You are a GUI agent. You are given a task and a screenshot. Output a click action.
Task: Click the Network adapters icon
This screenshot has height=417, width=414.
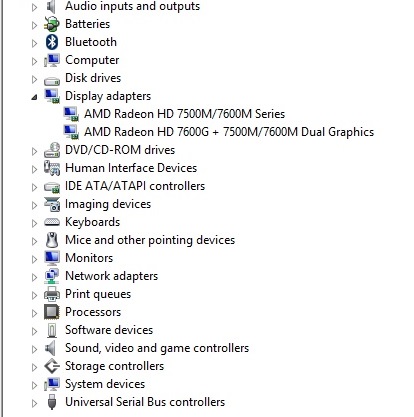pos(52,276)
